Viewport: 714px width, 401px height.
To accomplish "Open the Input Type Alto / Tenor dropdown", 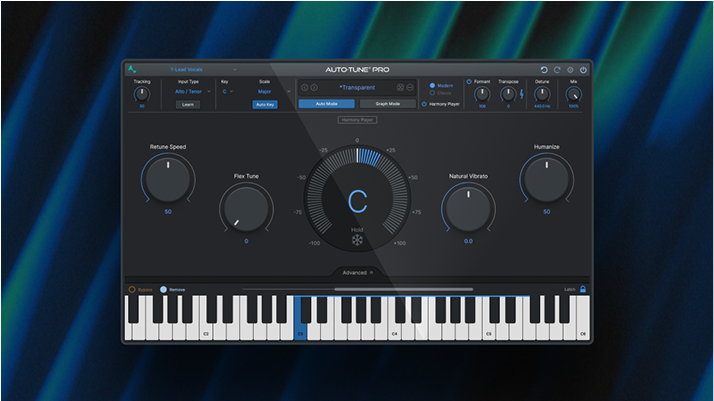I will click(x=188, y=91).
